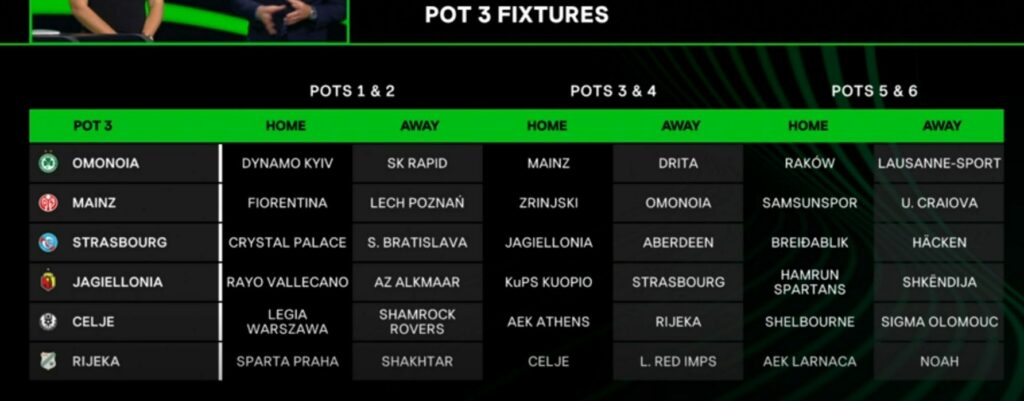The height and width of the screenshot is (401, 1024).
Task: Click the Dynamo Kyiv fixture cell
Action: (287, 163)
